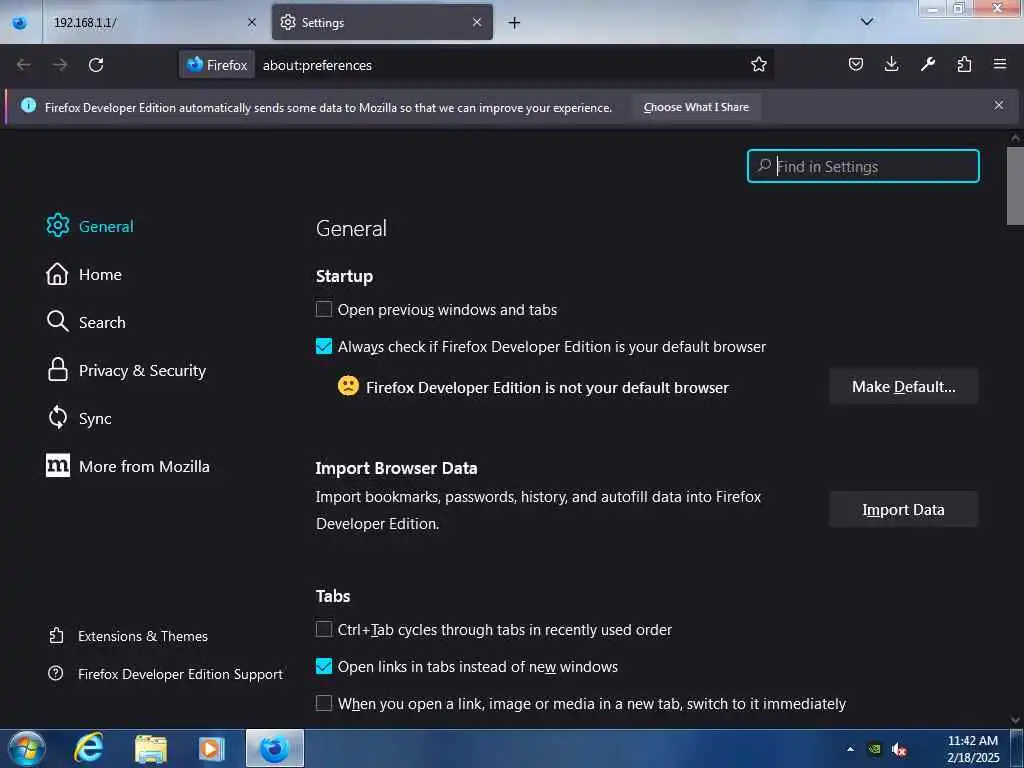
Task: Open Firefox Developer Edition Support link
Action: point(165,674)
